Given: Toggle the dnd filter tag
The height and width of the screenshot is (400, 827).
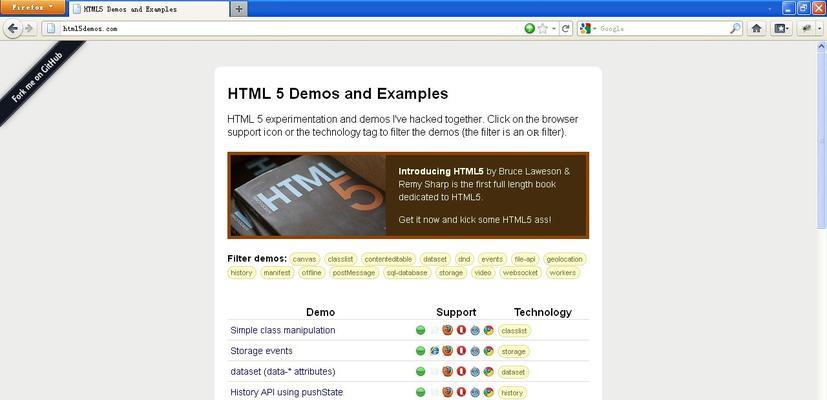Looking at the screenshot, I should point(464,259).
